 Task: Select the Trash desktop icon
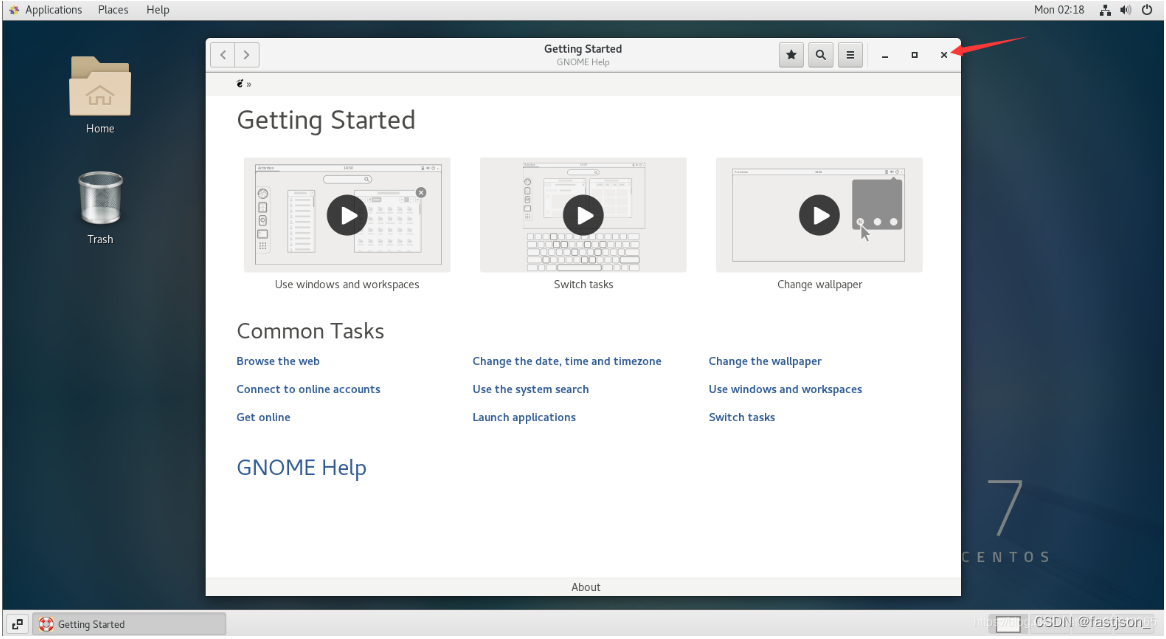[x=100, y=208]
